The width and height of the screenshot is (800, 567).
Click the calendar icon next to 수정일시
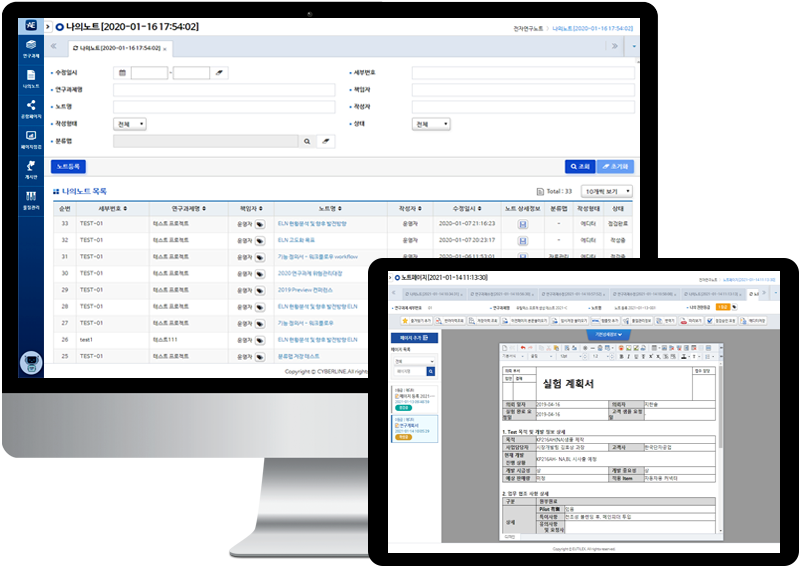tap(121, 73)
